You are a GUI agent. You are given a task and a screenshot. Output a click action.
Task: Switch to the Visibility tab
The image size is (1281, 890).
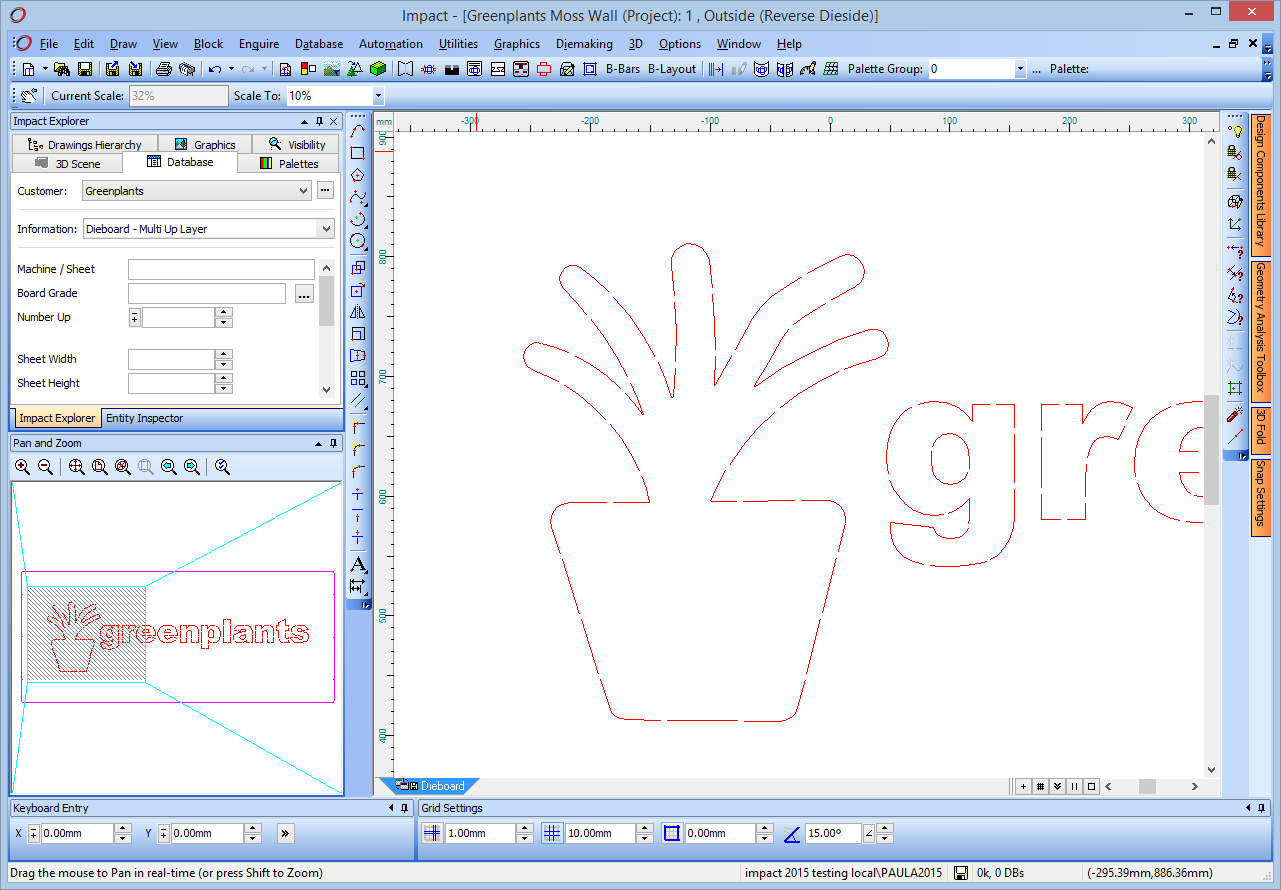point(296,145)
